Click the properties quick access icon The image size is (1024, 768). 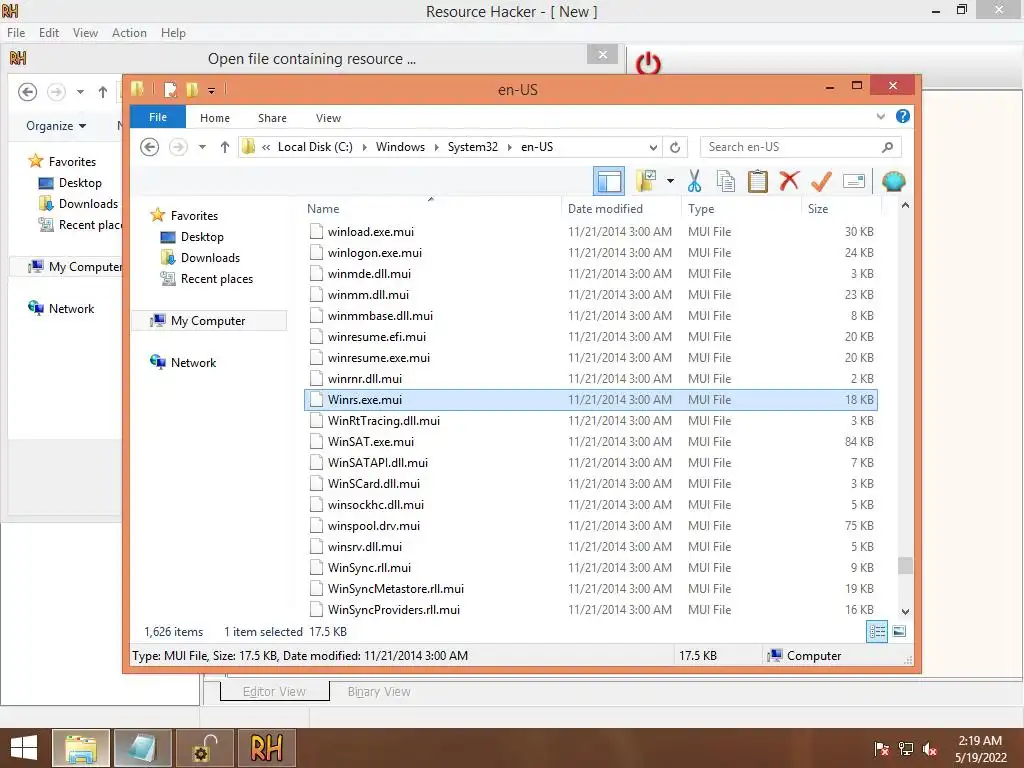coord(170,90)
